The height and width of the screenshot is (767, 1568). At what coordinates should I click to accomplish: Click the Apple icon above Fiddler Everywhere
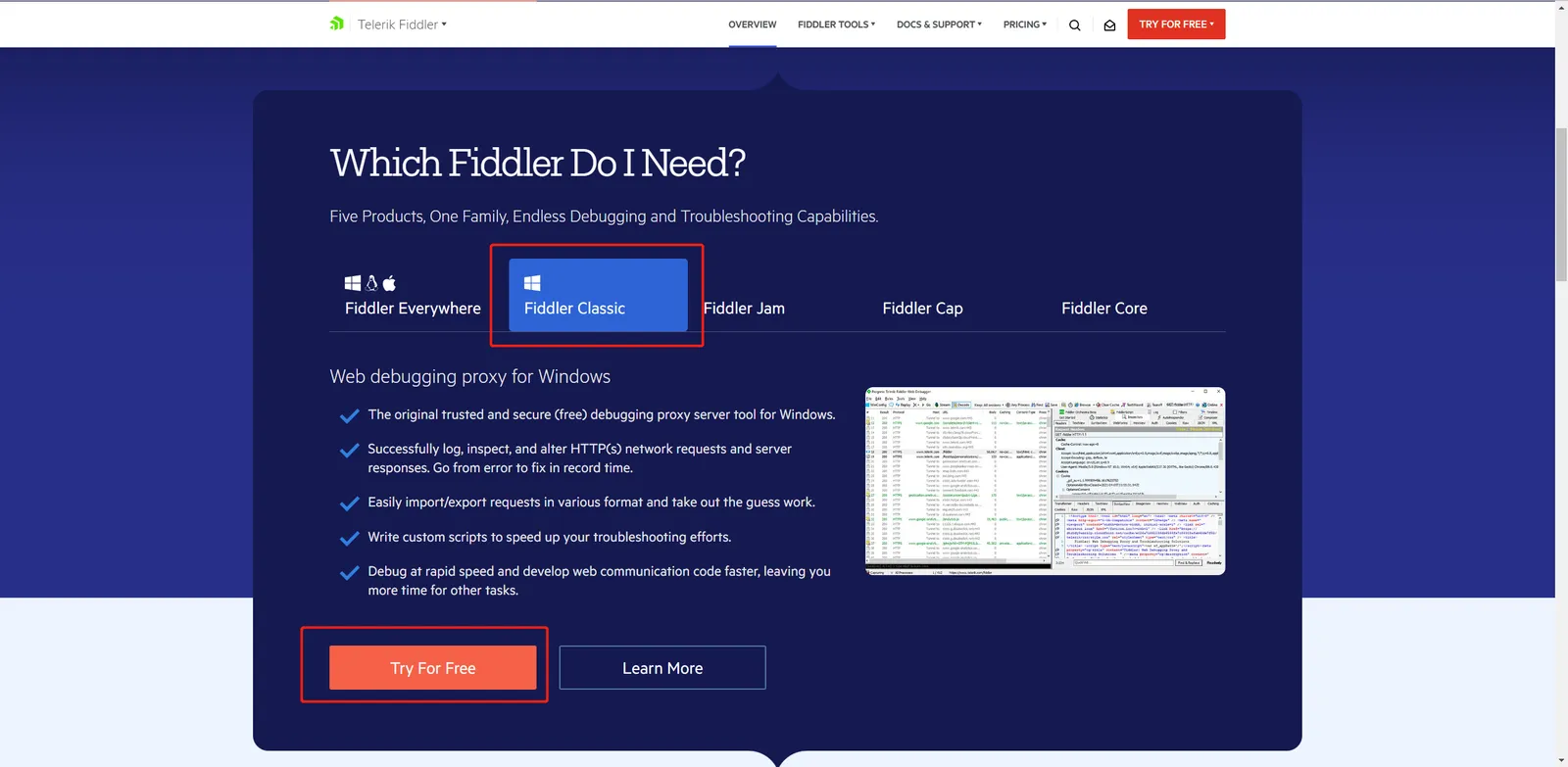coord(389,283)
